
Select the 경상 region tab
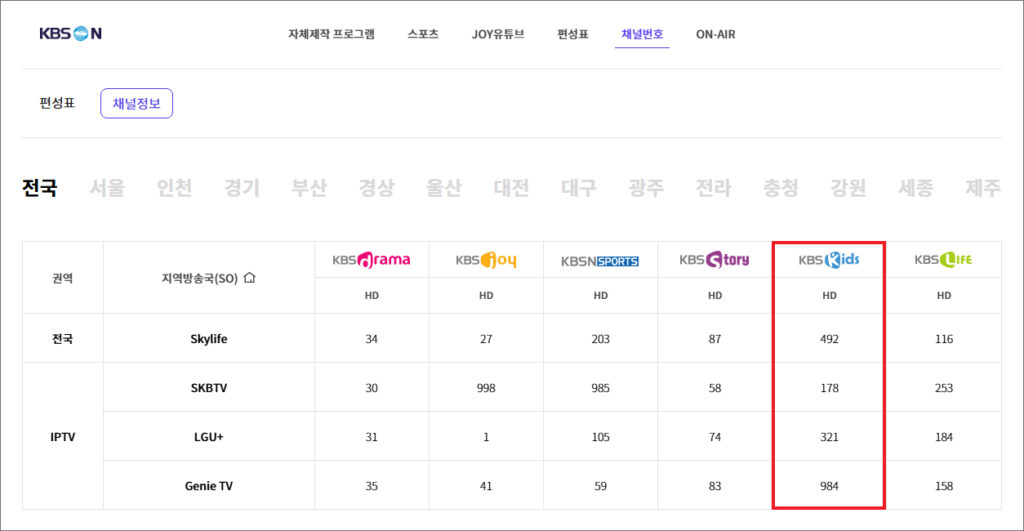coord(377,188)
